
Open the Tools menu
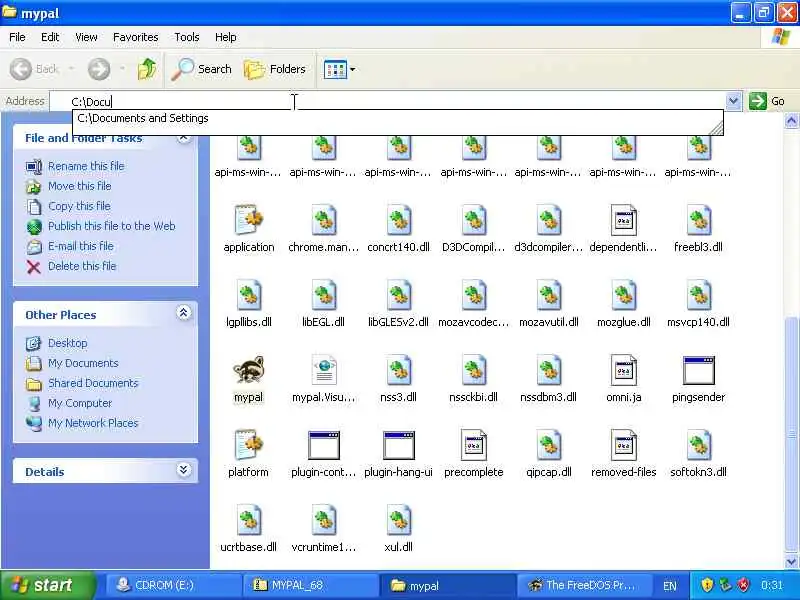point(187,37)
